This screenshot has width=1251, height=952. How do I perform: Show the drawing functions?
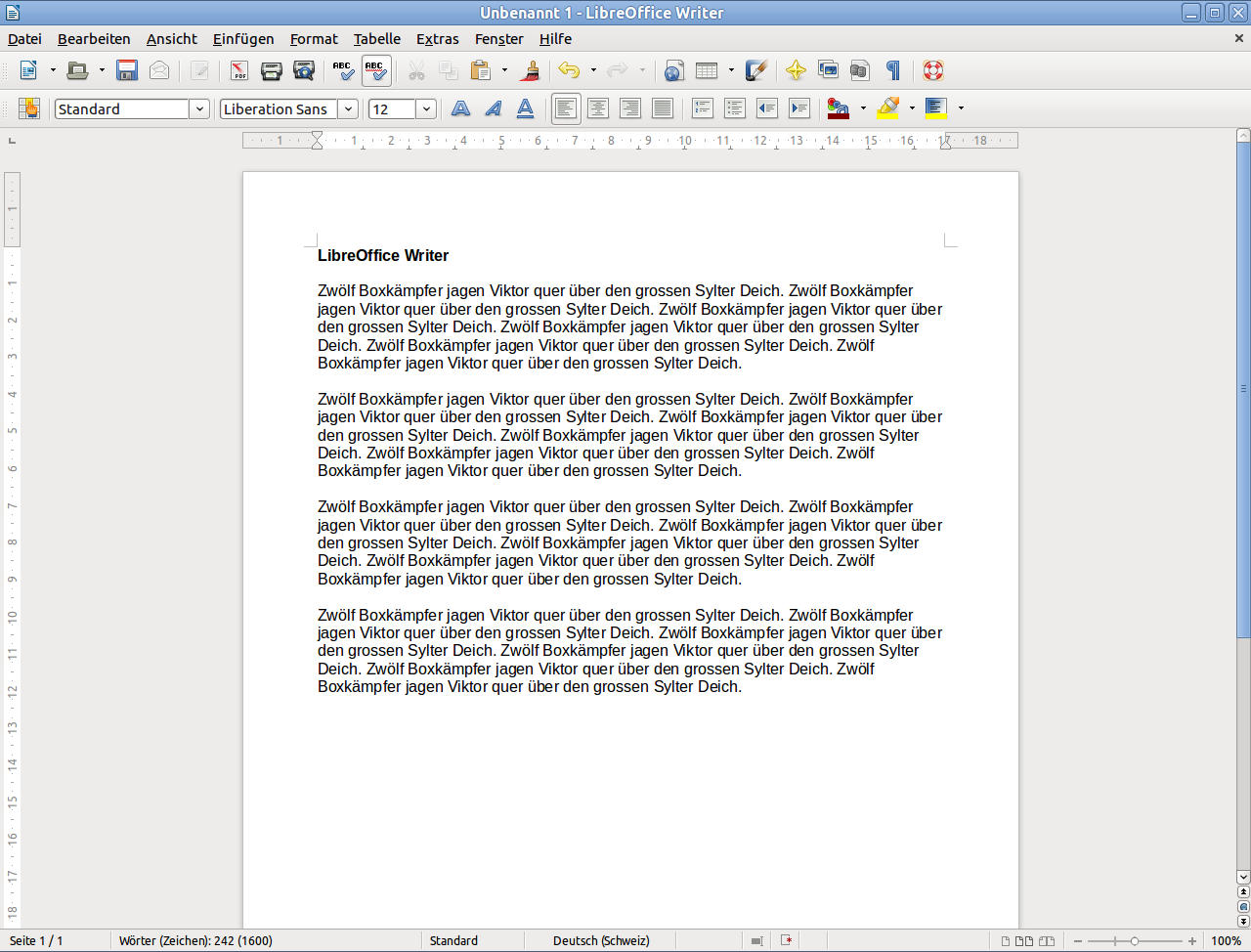(755, 70)
